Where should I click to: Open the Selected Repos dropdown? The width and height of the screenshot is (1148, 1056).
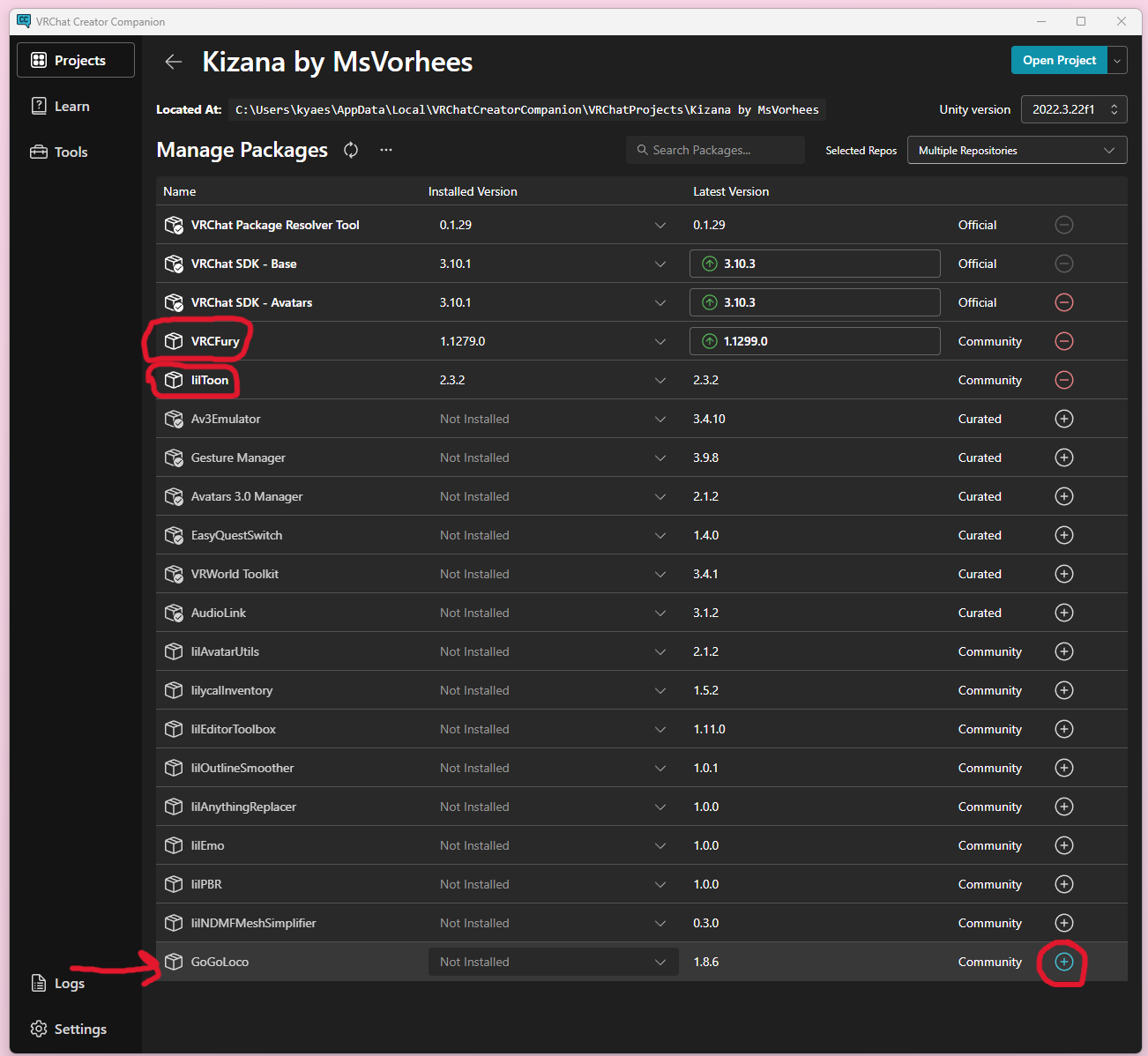click(1017, 151)
